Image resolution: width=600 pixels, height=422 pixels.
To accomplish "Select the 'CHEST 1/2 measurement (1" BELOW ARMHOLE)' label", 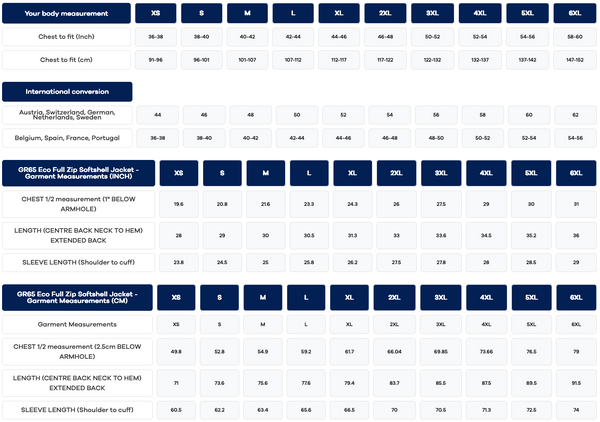I will [x=78, y=204].
